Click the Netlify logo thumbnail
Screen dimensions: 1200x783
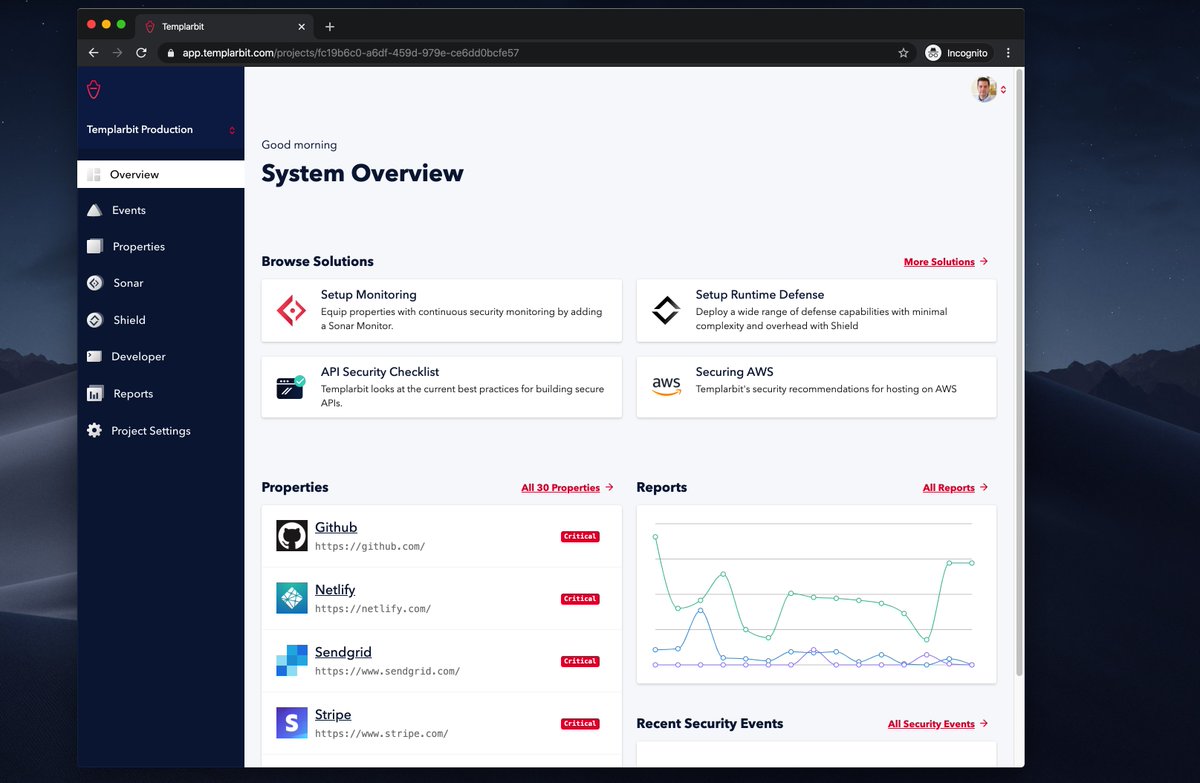292,598
